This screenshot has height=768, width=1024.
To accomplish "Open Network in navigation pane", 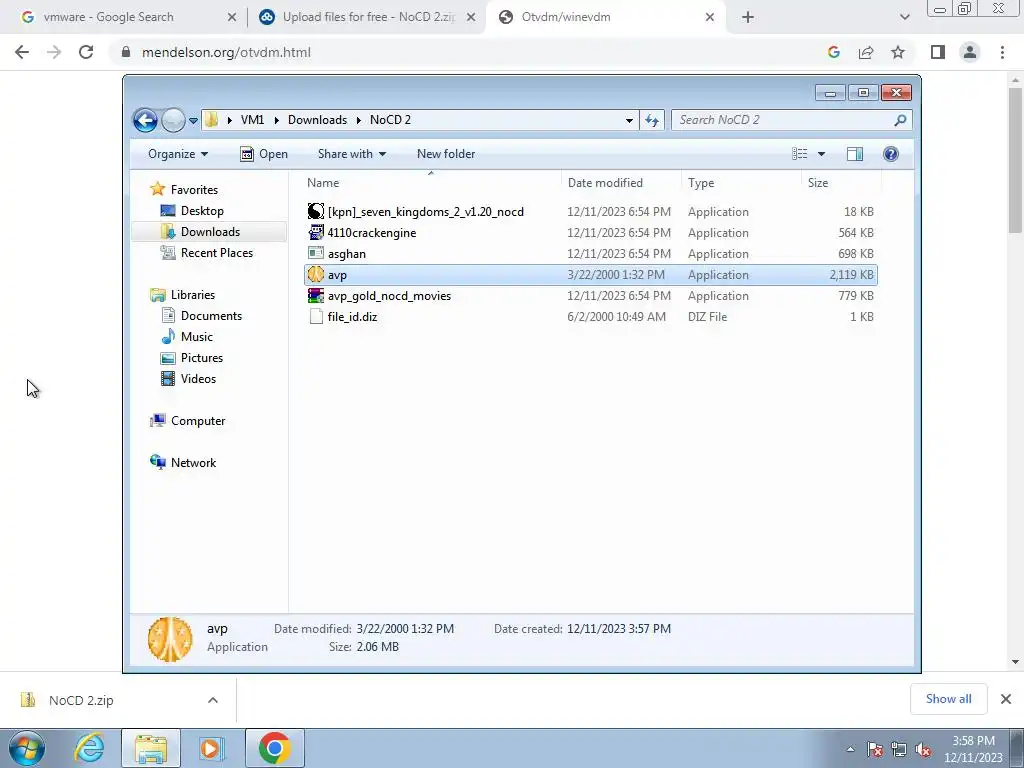I will point(193,462).
